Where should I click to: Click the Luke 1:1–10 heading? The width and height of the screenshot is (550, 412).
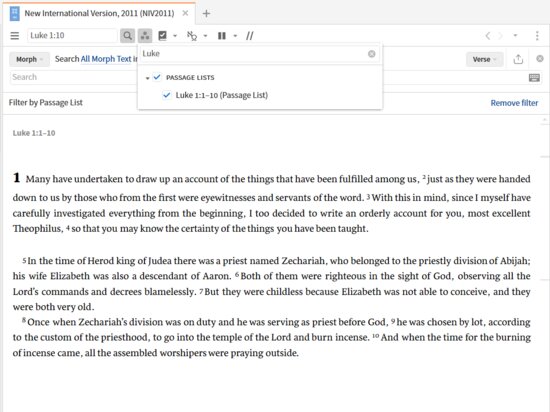click(34, 133)
